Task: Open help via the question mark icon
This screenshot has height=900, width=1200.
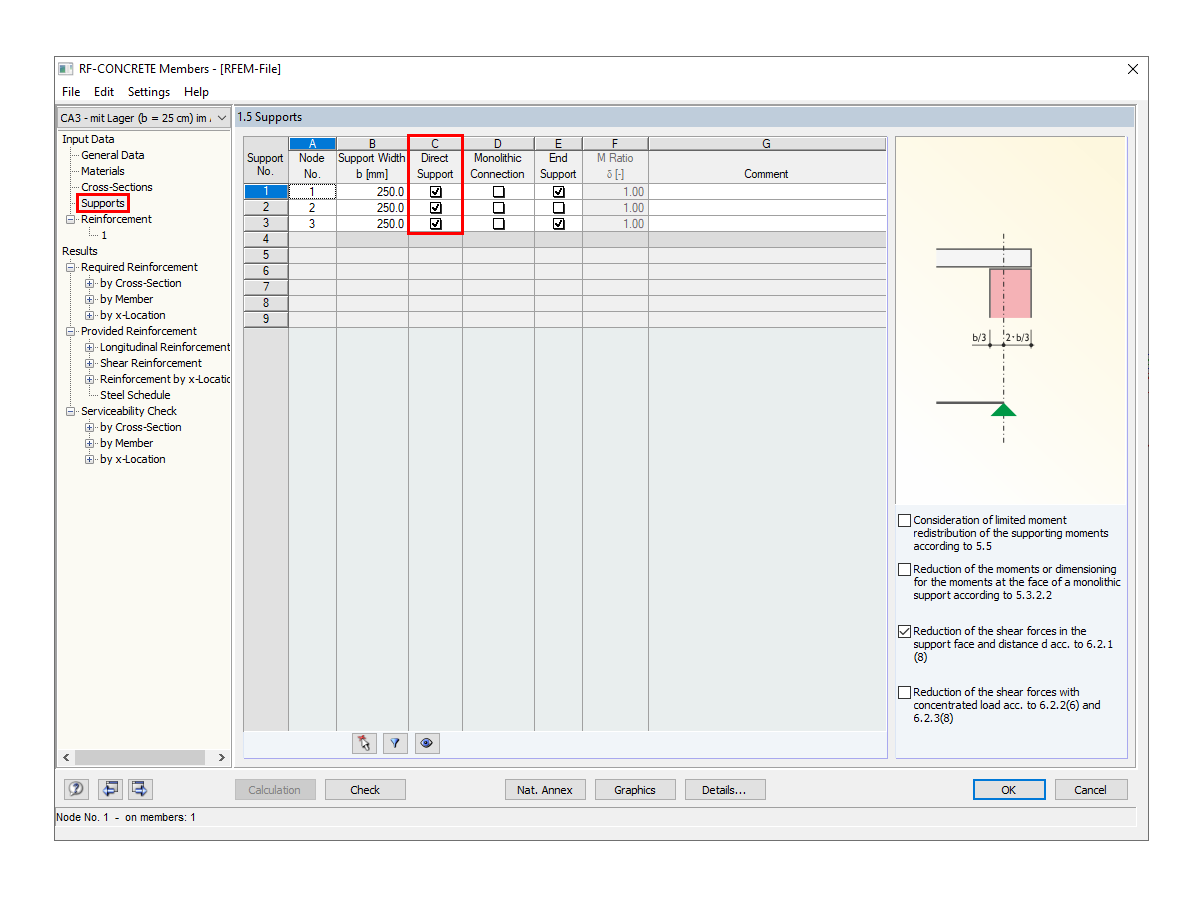Action: point(75,789)
